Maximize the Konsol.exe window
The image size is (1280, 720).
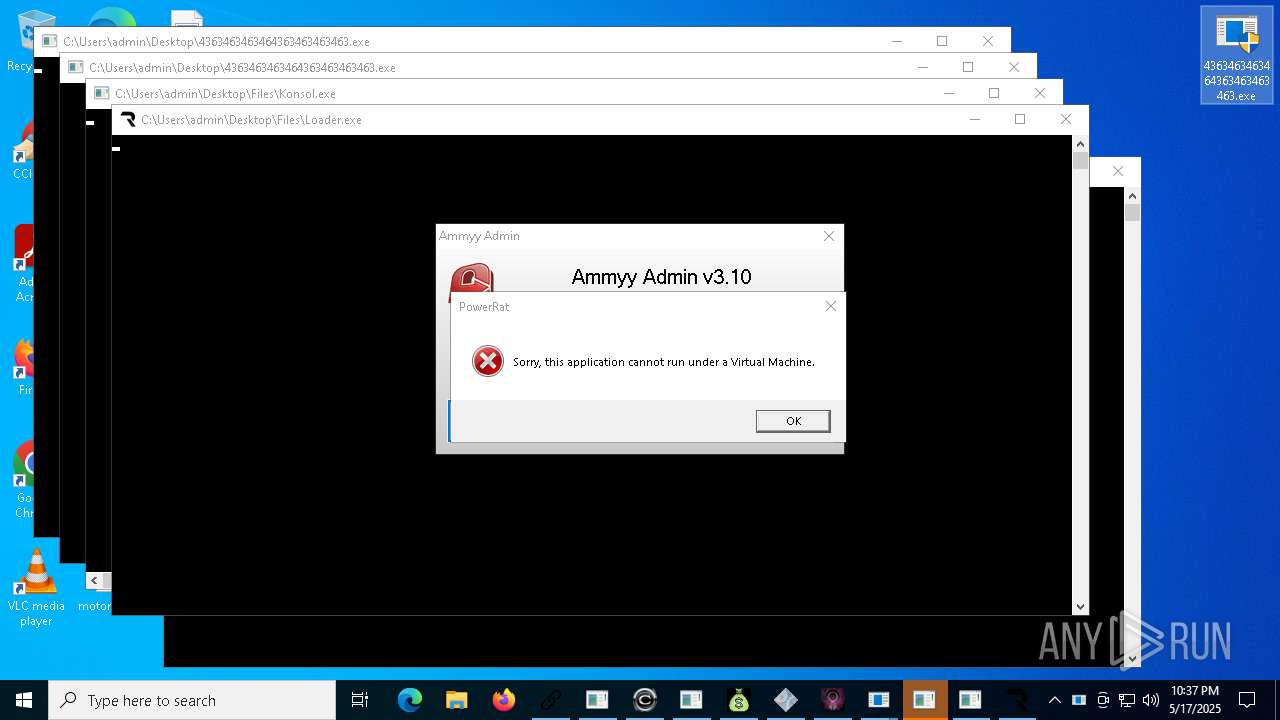(994, 93)
